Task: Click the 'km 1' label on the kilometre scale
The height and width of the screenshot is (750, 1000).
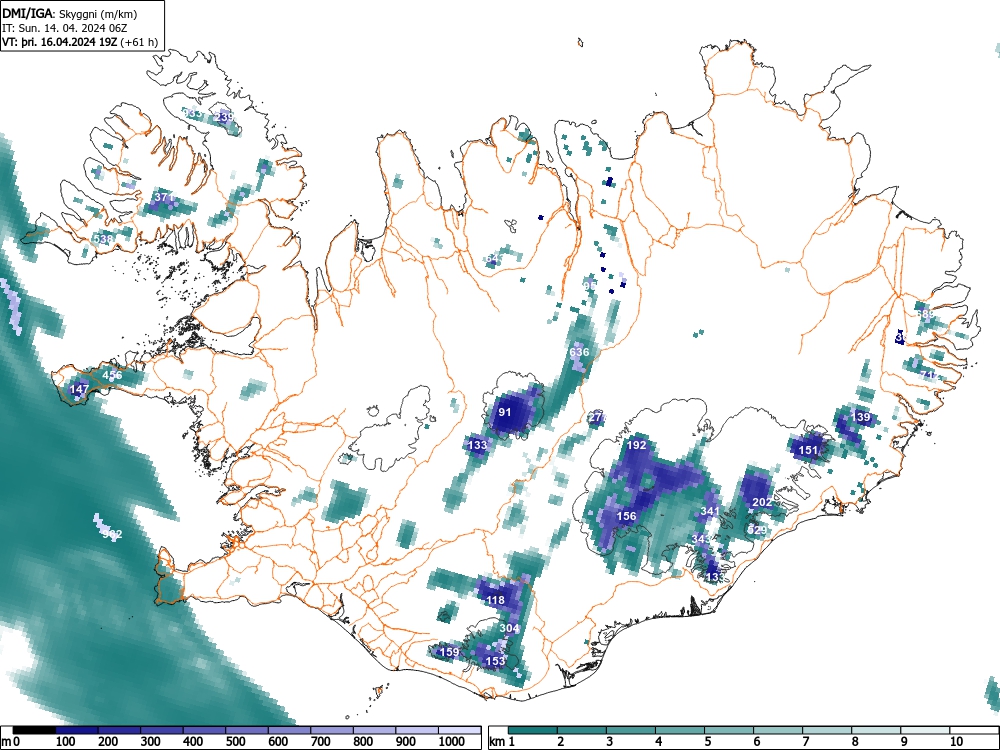Action: (503, 742)
